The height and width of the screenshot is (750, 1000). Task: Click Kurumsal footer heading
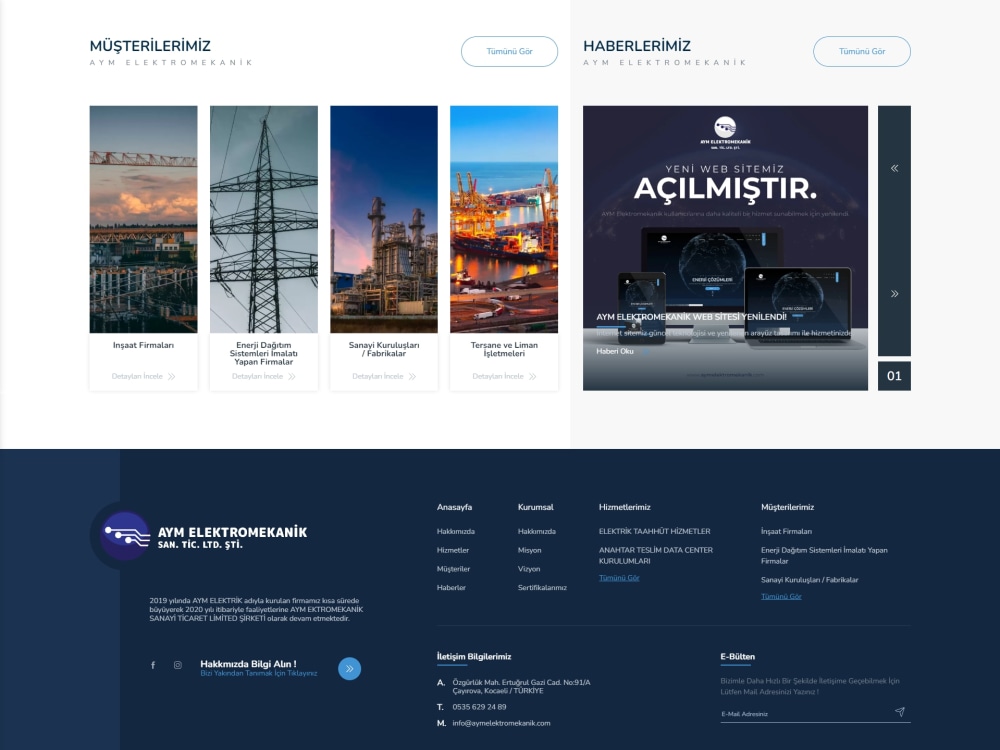pyautogui.click(x=536, y=507)
